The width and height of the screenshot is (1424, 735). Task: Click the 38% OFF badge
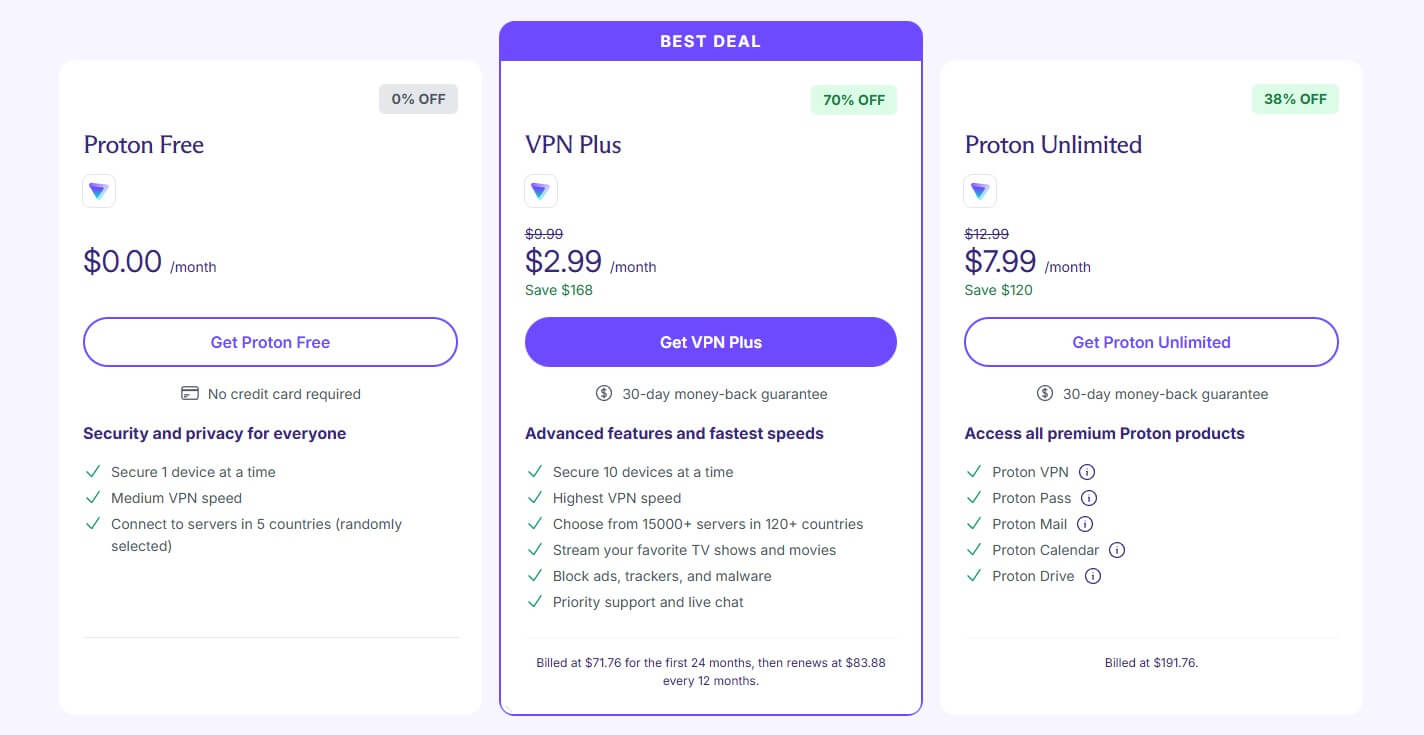(x=1295, y=99)
